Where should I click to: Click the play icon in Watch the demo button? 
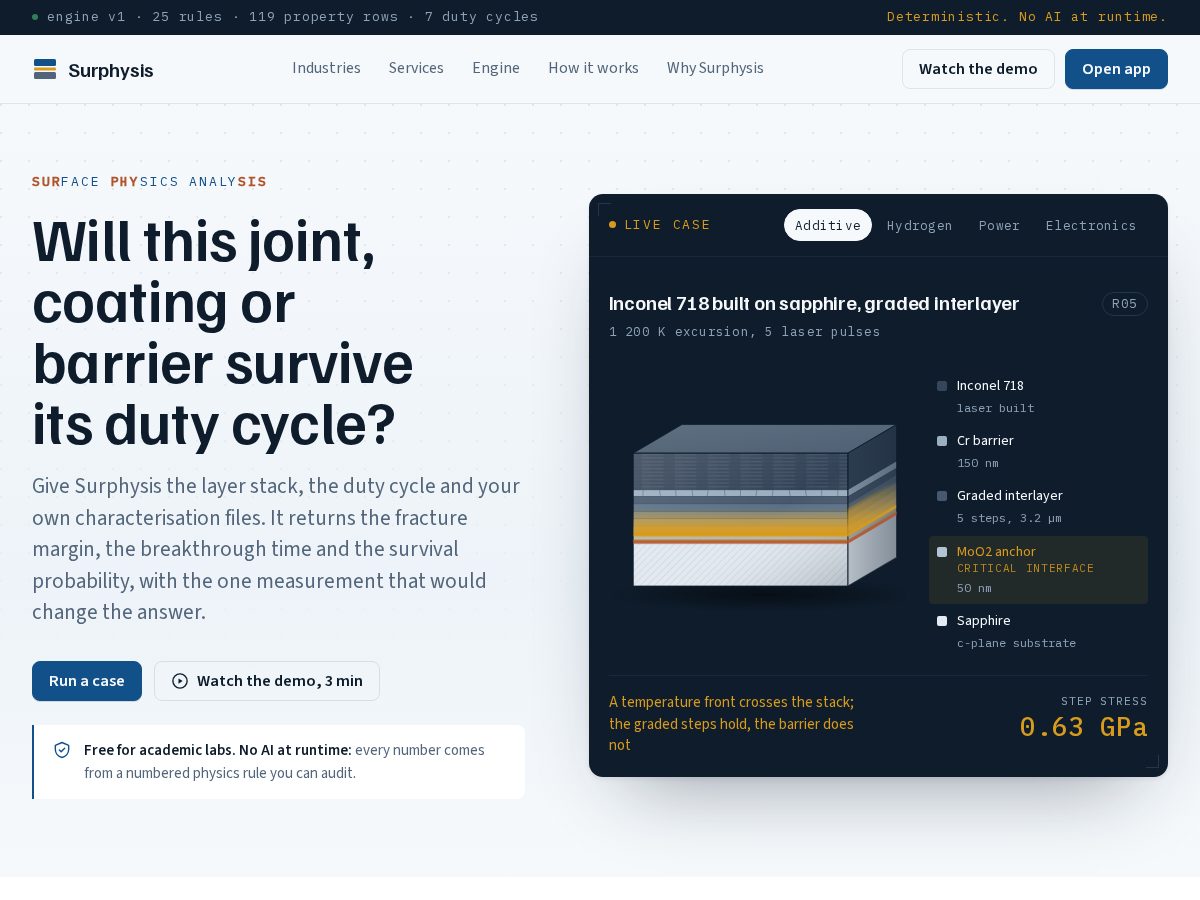(180, 681)
